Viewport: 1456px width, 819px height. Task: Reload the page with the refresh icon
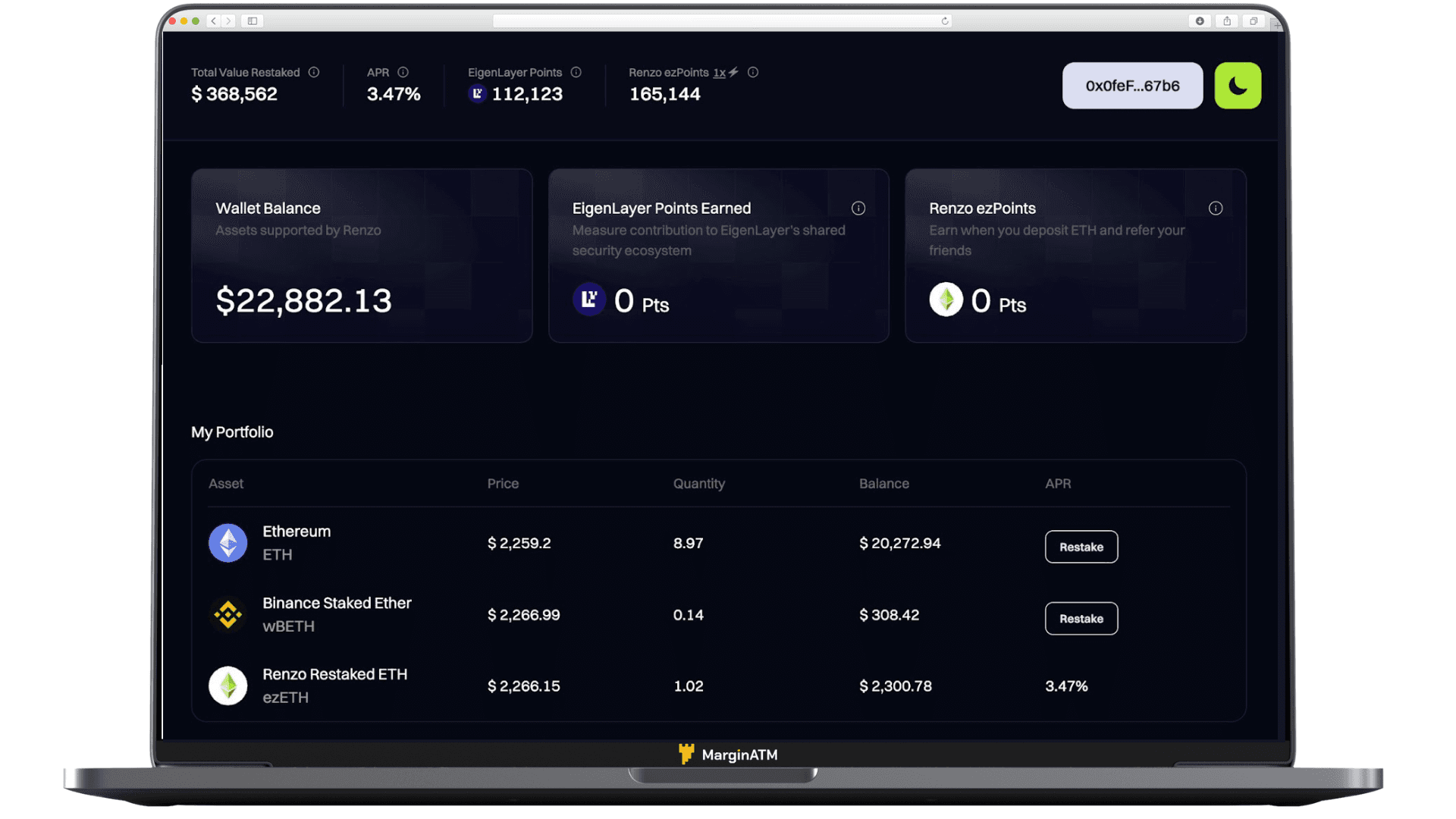pyautogui.click(x=945, y=21)
